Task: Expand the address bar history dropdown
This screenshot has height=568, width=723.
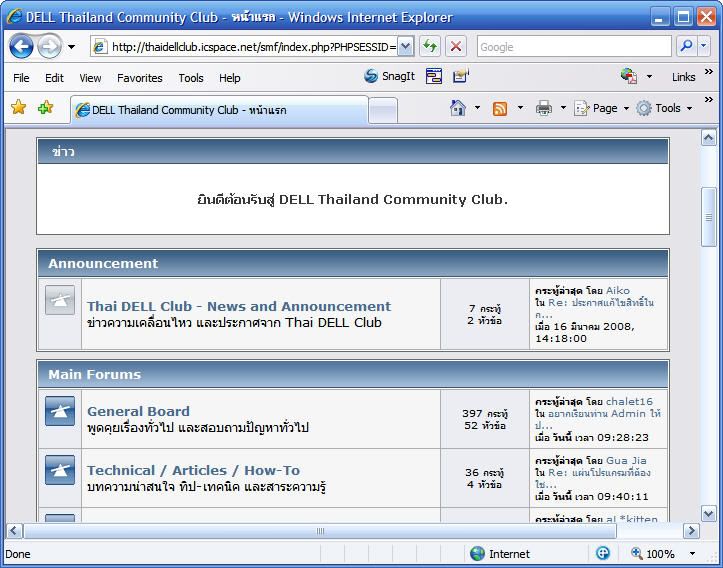Action: tap(405, 47)
